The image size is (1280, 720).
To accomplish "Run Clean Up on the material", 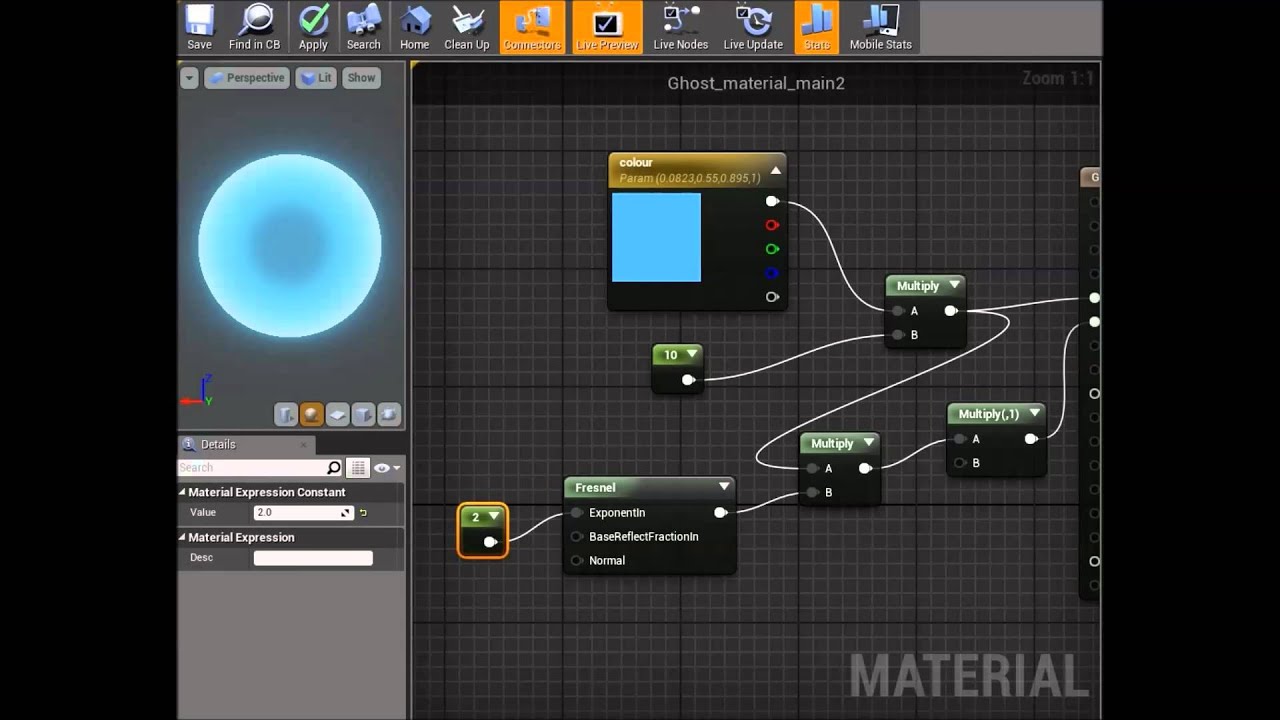I will click(x=467, y=27).
